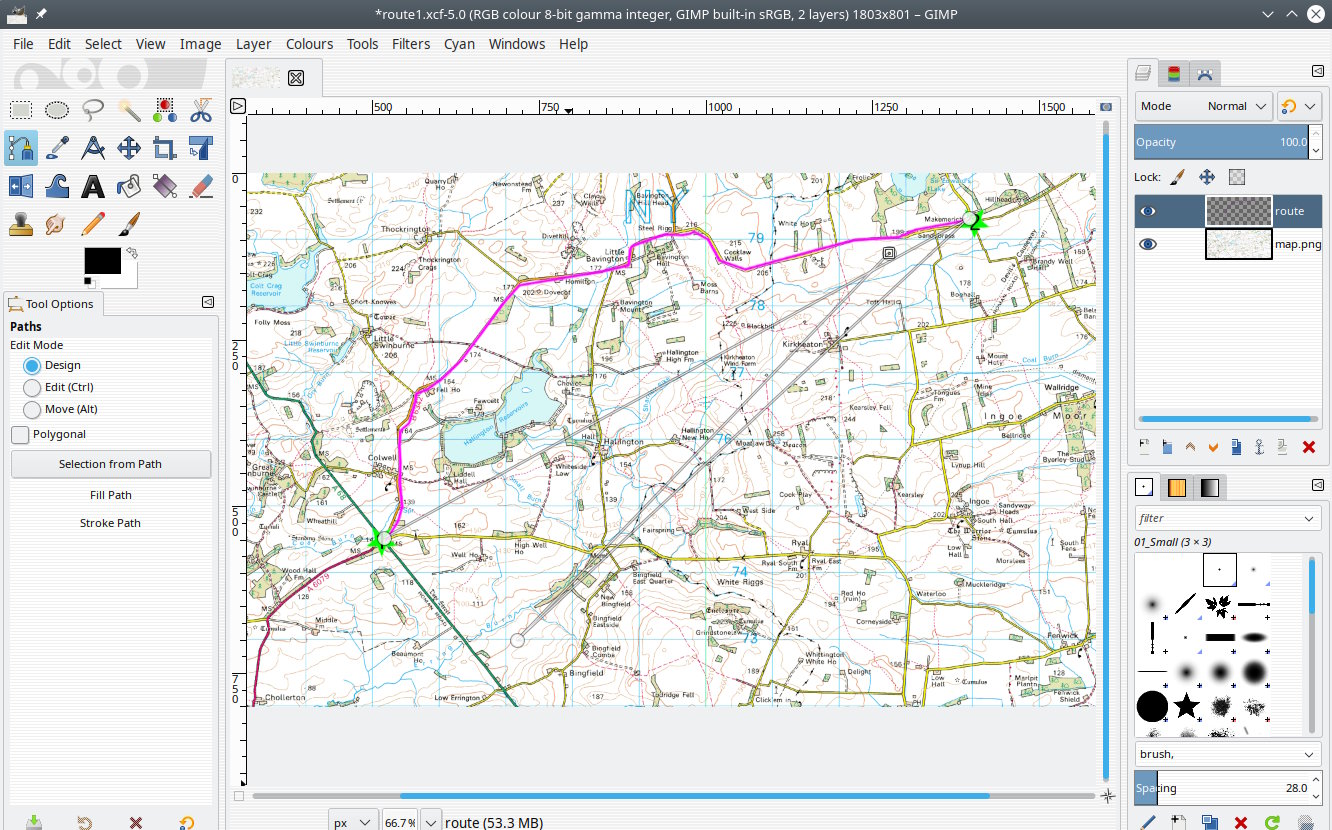
Task: Duplicate the selected layer
Action: (1237, 447)
